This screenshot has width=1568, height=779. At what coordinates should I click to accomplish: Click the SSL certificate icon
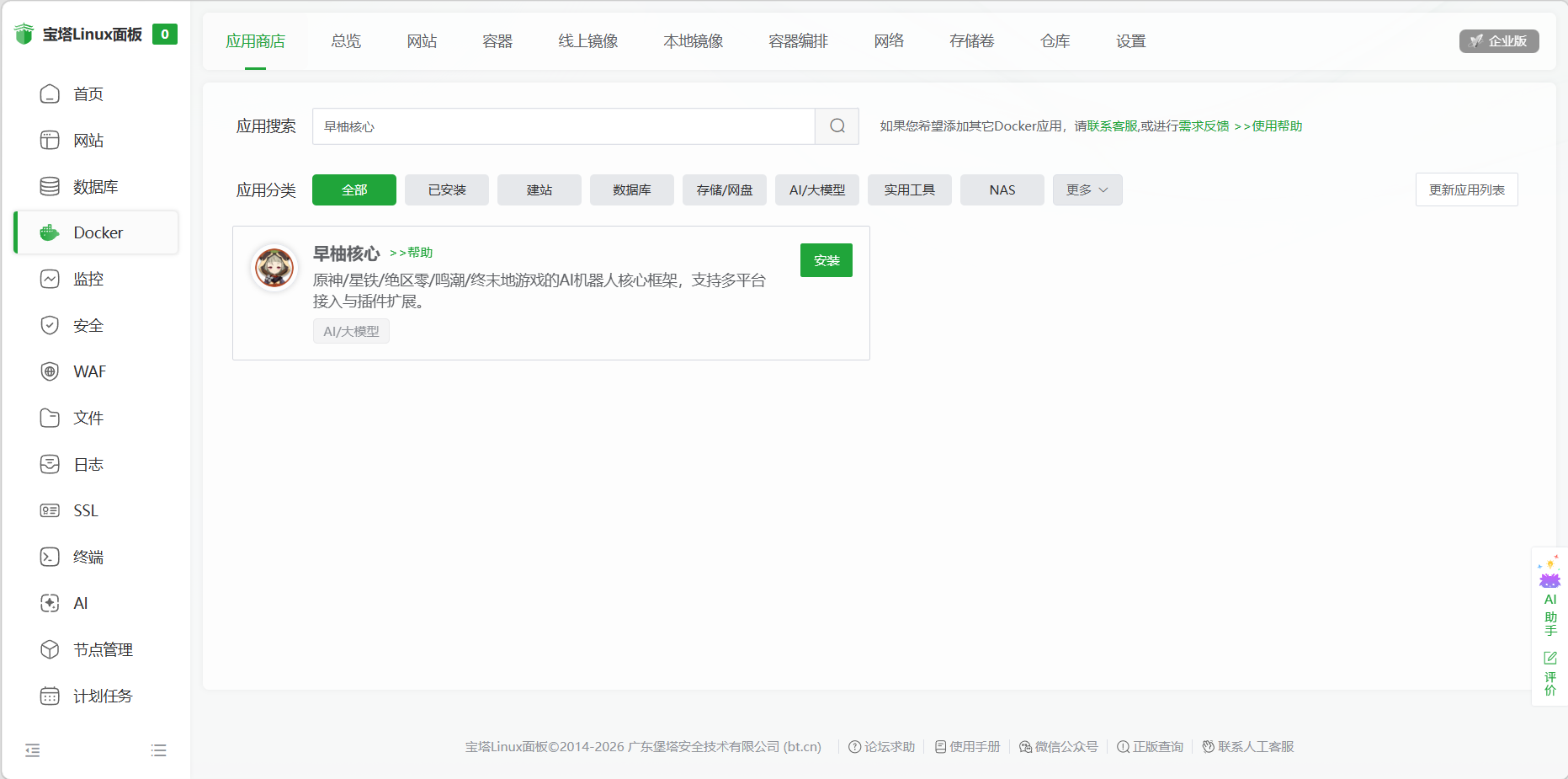click(x=50, y=510)
